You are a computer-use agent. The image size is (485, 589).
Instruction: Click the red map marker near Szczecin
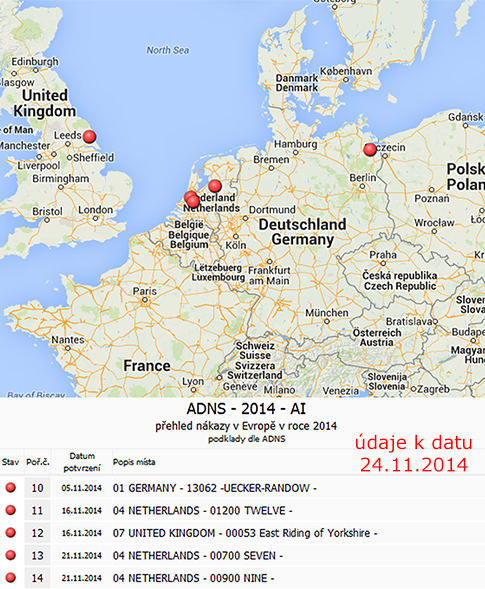370,150
